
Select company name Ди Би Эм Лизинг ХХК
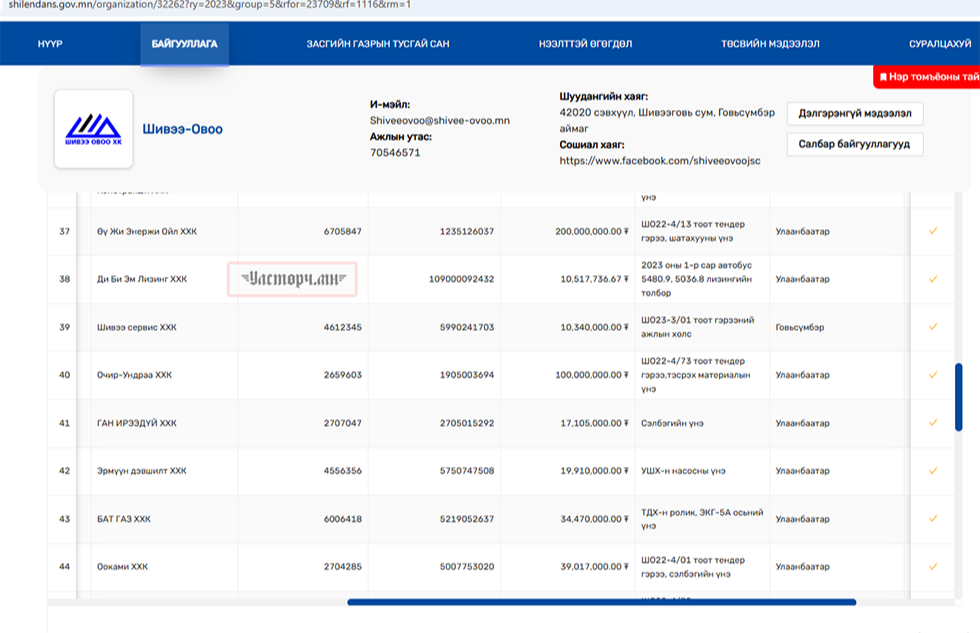[x=142, y=279]
